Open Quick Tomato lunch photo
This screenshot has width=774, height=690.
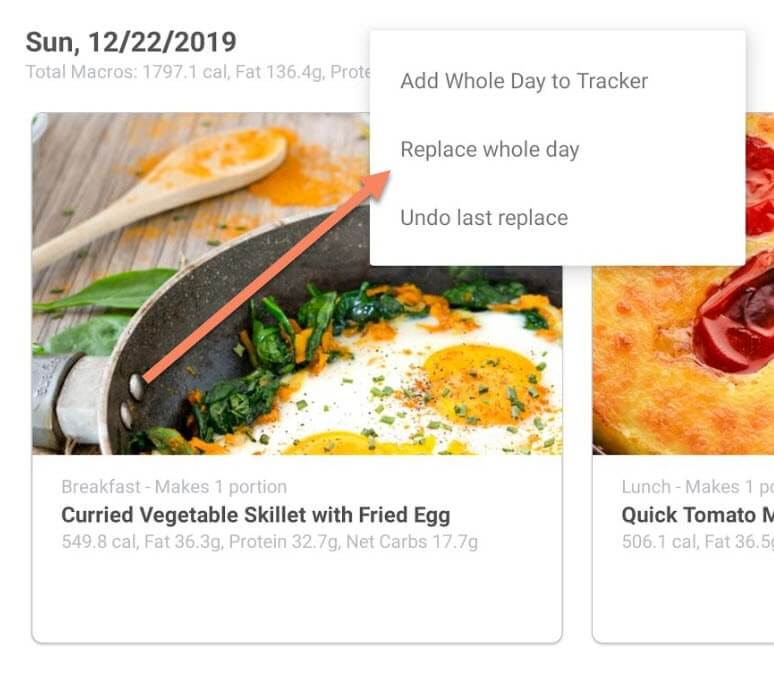683,360
